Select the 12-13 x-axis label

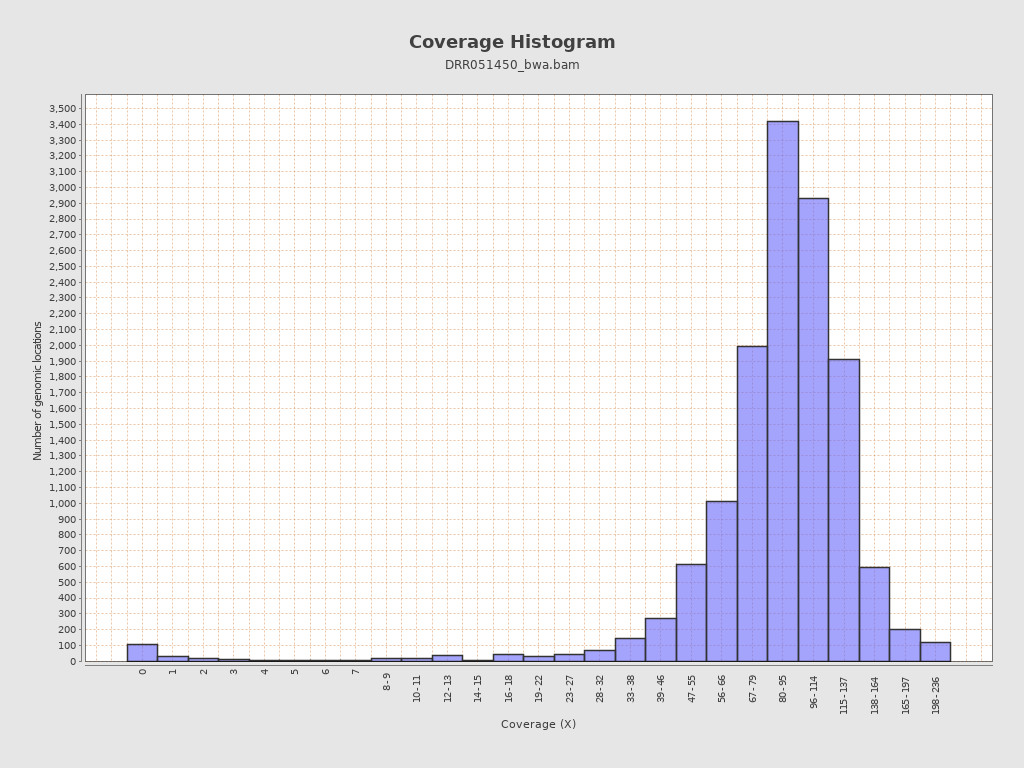[x=447, y=688]
